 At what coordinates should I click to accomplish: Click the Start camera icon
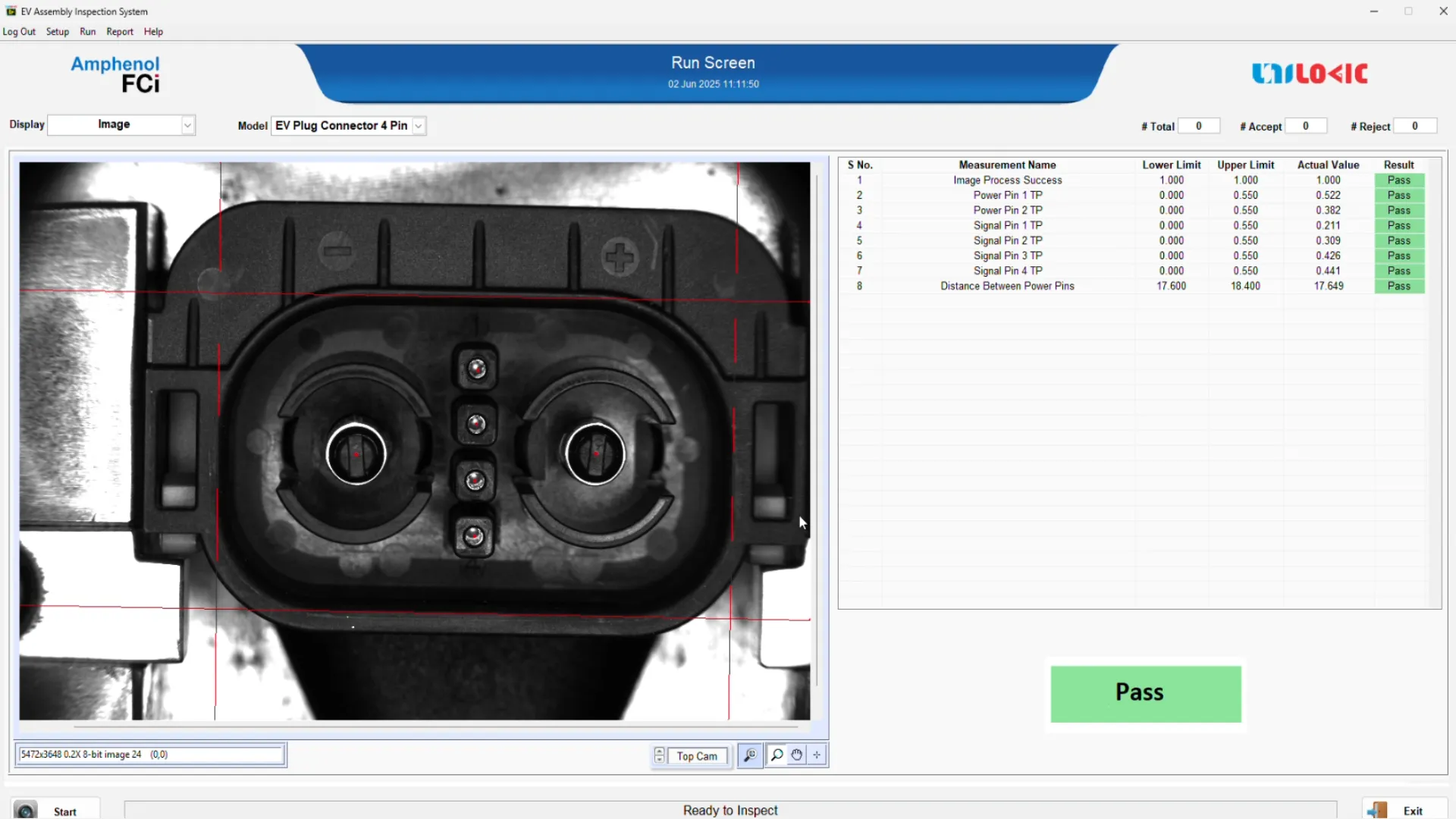(26, 811)
